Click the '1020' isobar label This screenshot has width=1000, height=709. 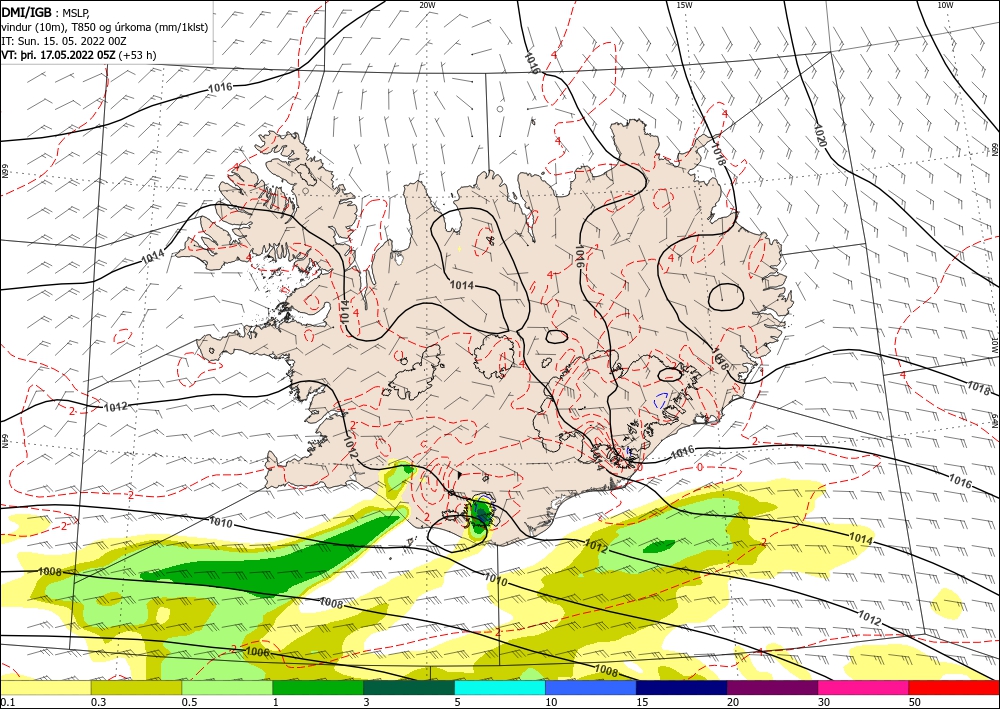click(820, 135)
